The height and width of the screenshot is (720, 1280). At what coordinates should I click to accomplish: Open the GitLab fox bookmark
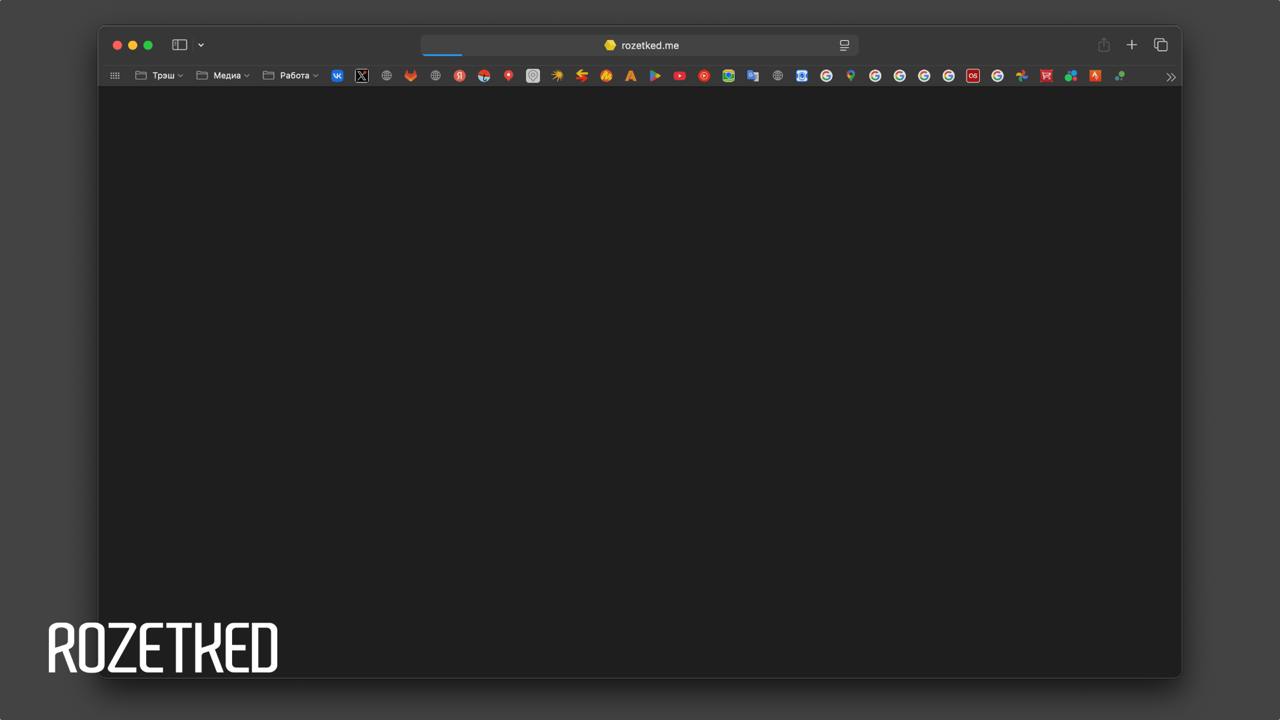[411, 76]
